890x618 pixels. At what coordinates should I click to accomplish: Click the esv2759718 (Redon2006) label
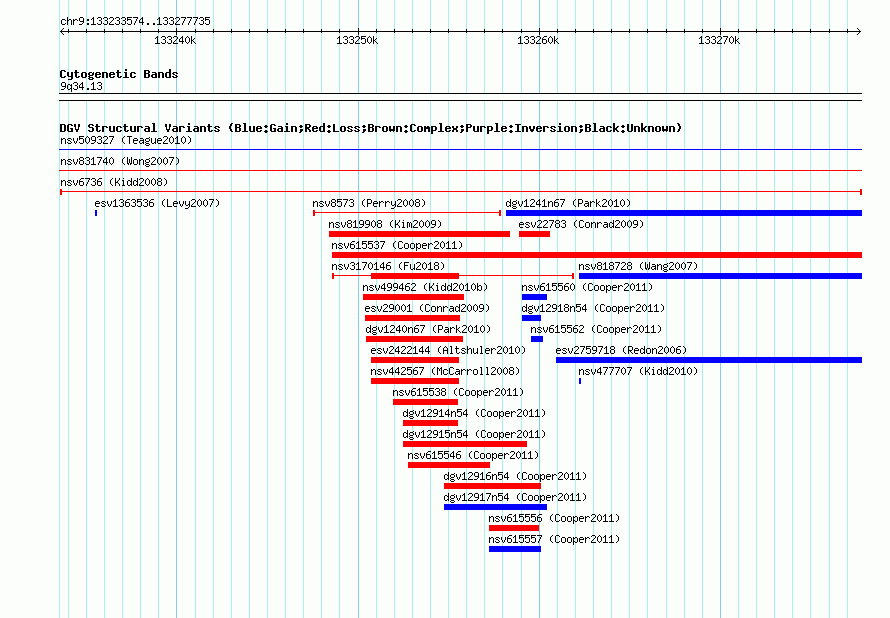(x=621, y=350)
